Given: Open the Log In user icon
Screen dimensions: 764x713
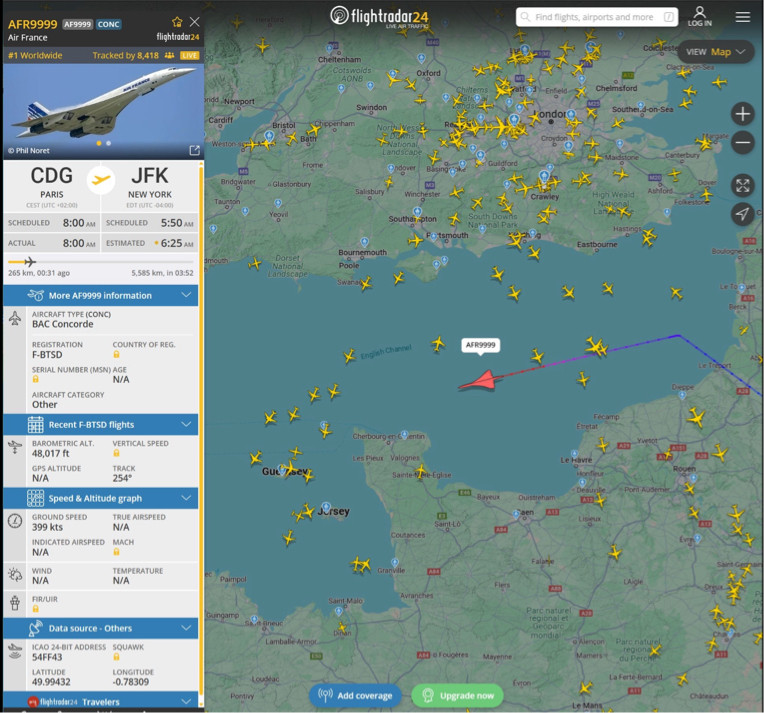Looking at the screenshot, I should click(x=700, y=16).
